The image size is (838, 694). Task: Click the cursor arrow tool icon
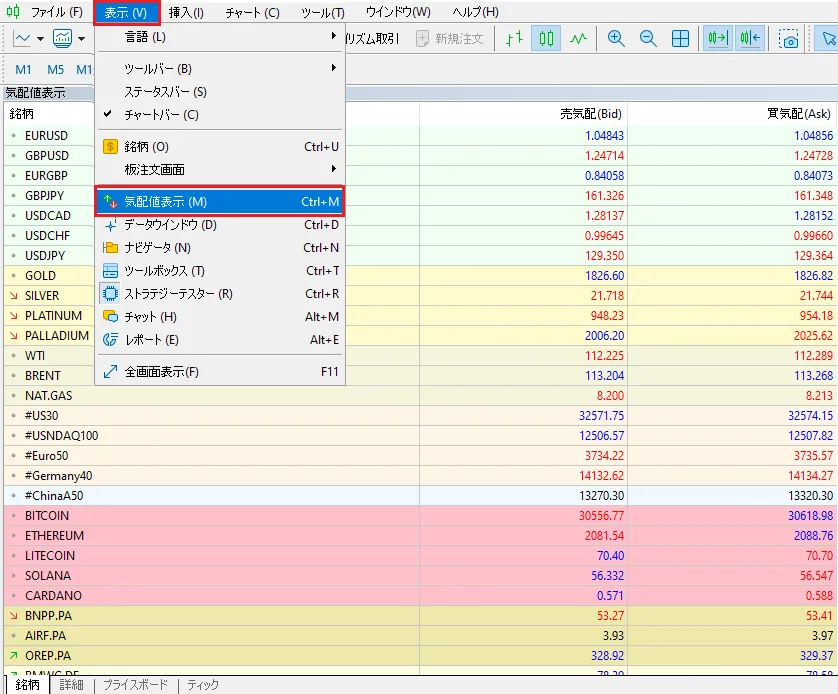[x=827, y=38]
